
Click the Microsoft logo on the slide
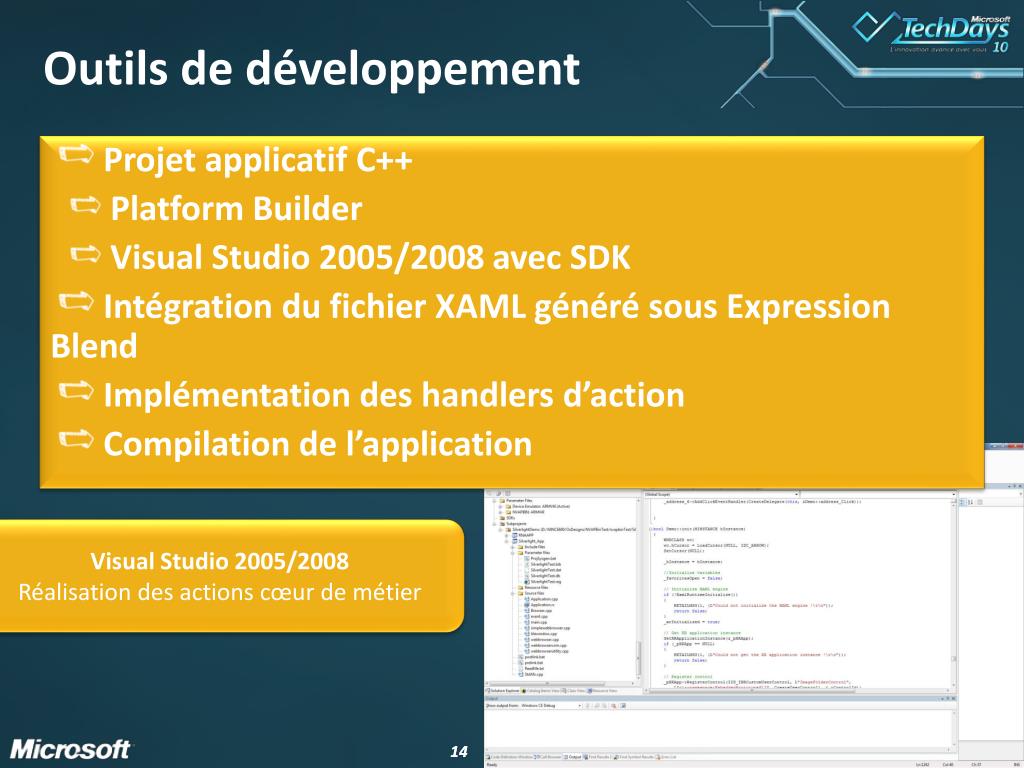point(71,749)
